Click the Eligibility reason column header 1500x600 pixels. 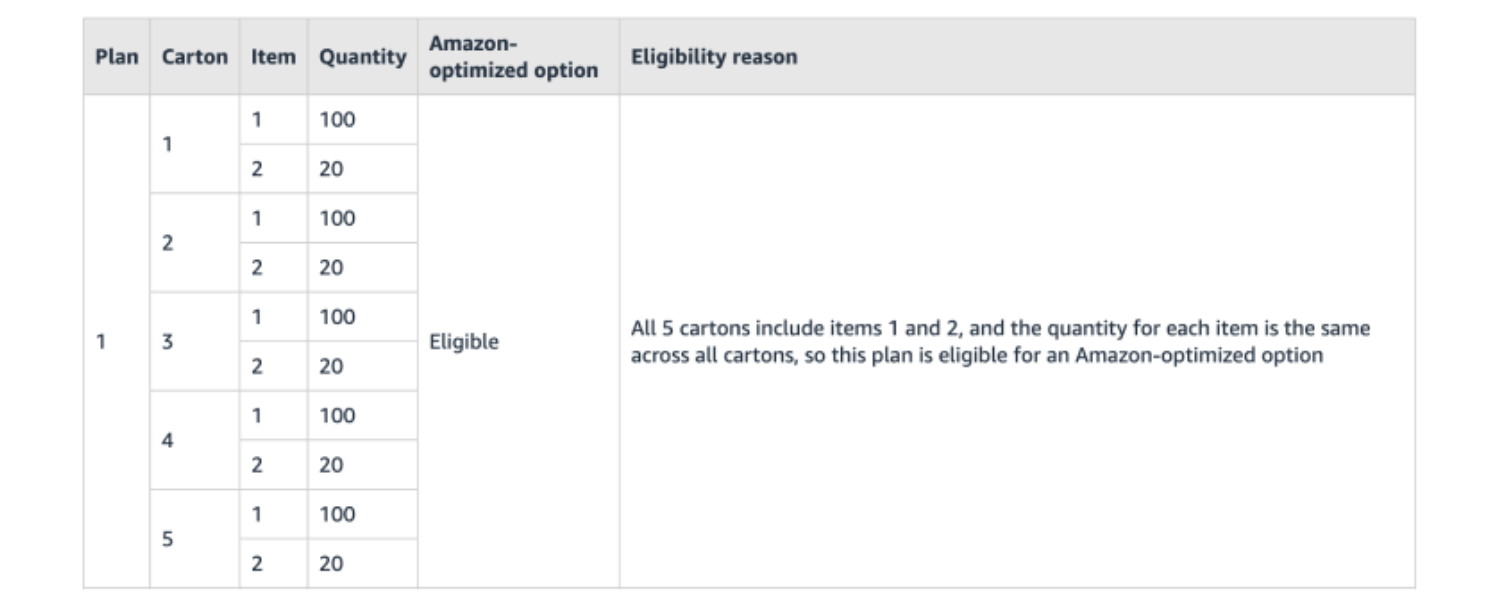pyautogui.click(x=714, y=57)
